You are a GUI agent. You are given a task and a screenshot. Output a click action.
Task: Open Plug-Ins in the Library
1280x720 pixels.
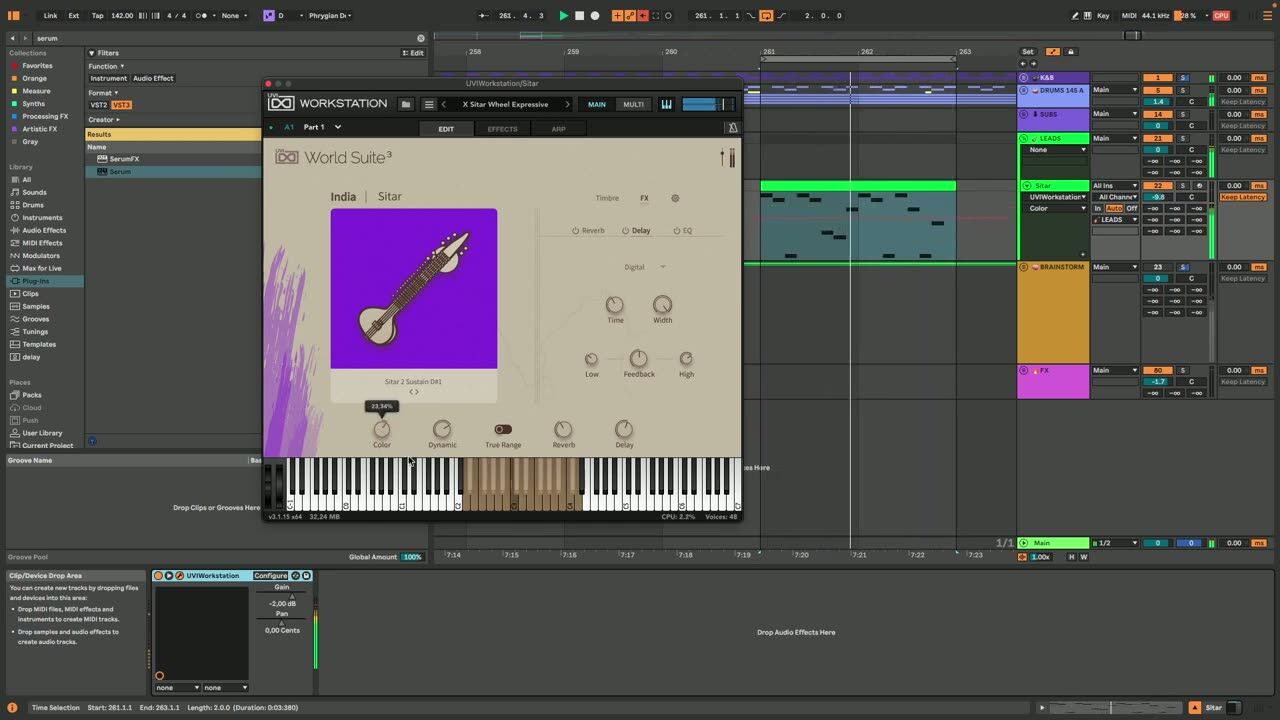point(36,281)
